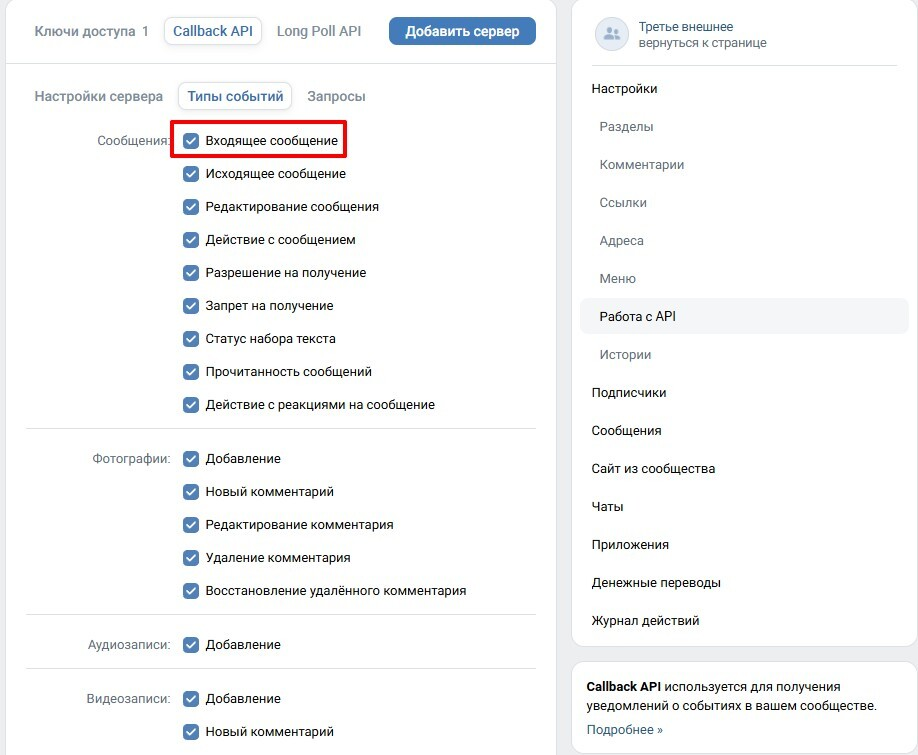Open Подробнее link about Callback API
Screen dimensions: 918x755
(624, 730)
